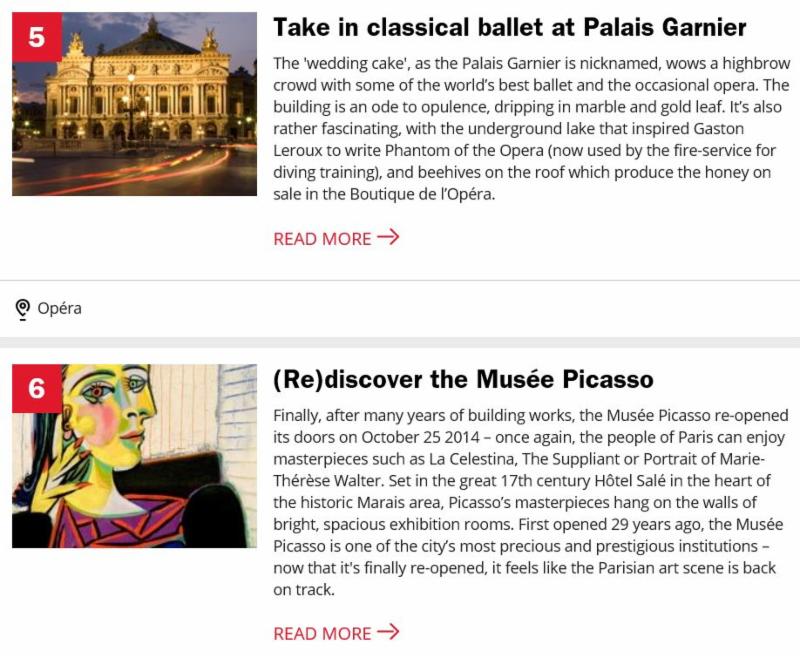Open the 'Take in classical ballet at Palais Garnier' heading
This screenshot has height=658, width=800.
click(x=510, y=27)
